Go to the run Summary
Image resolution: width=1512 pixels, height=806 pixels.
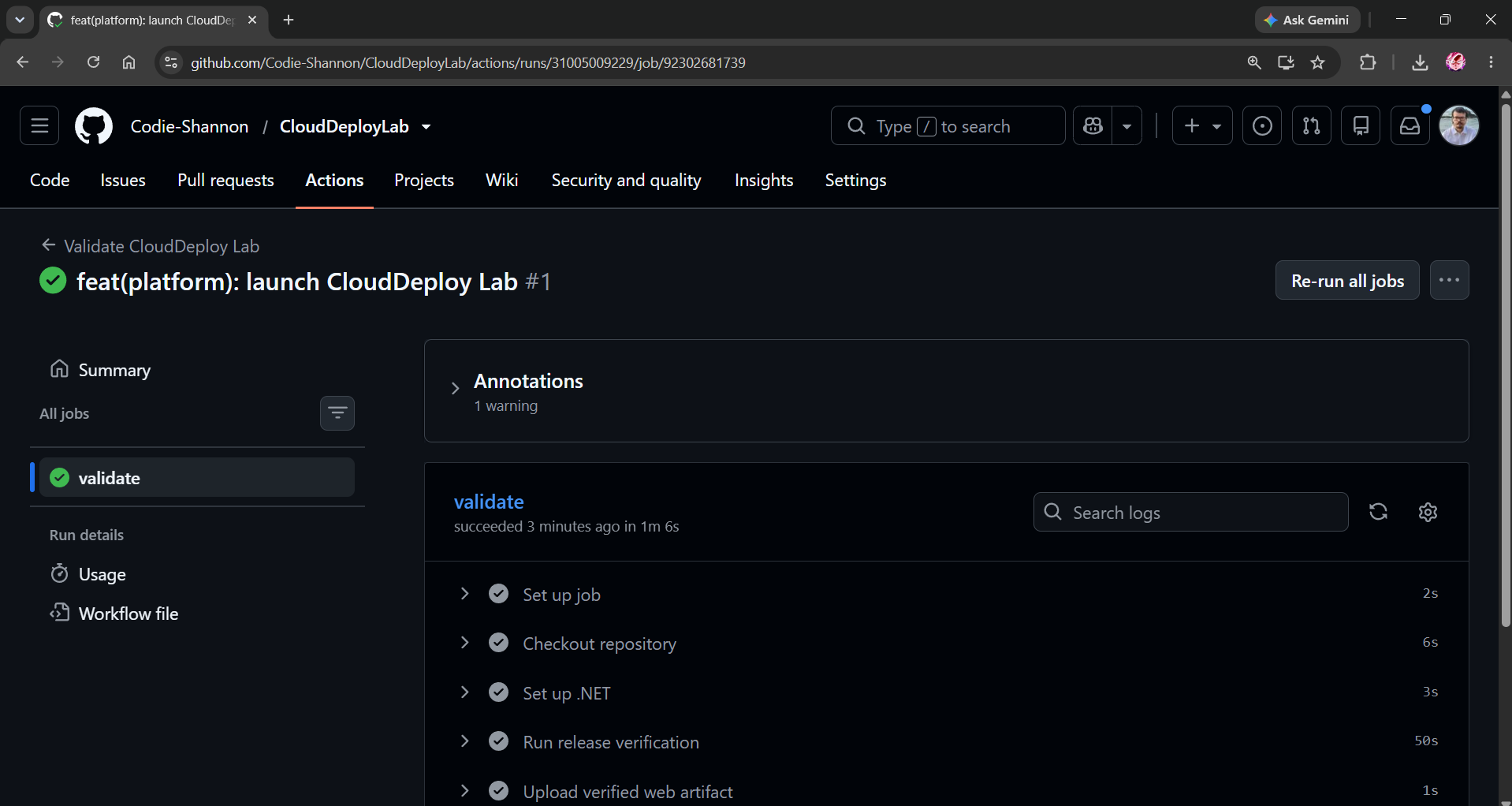(114, 370)
